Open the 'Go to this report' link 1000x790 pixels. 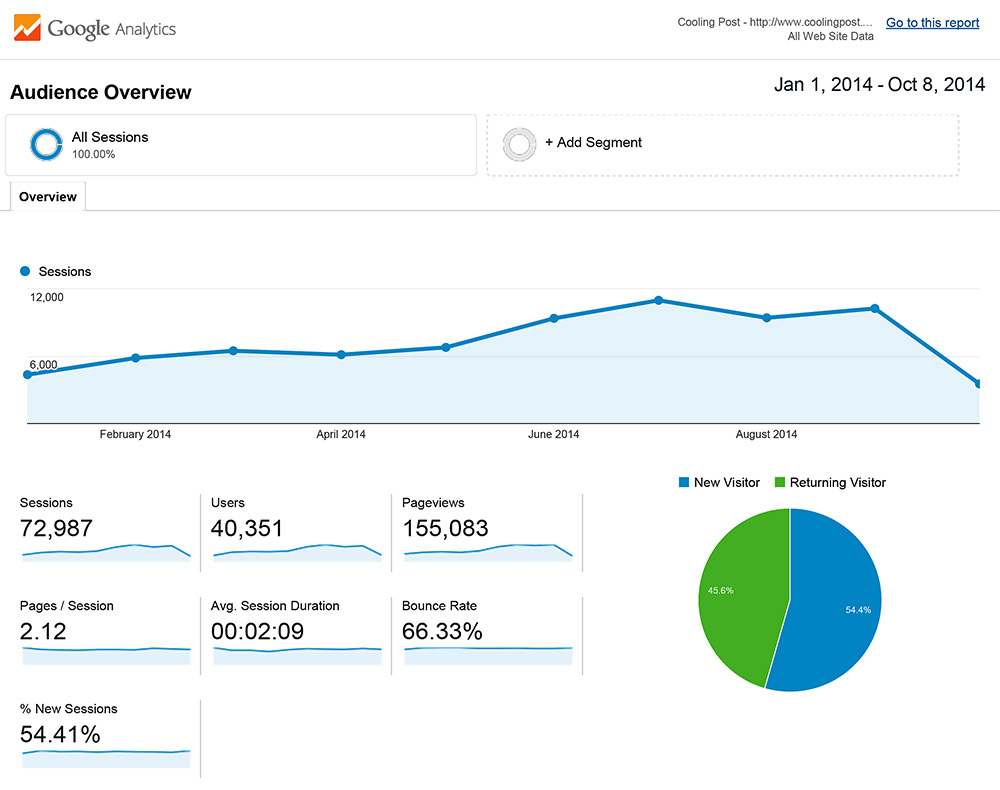(x=932, y=23)
